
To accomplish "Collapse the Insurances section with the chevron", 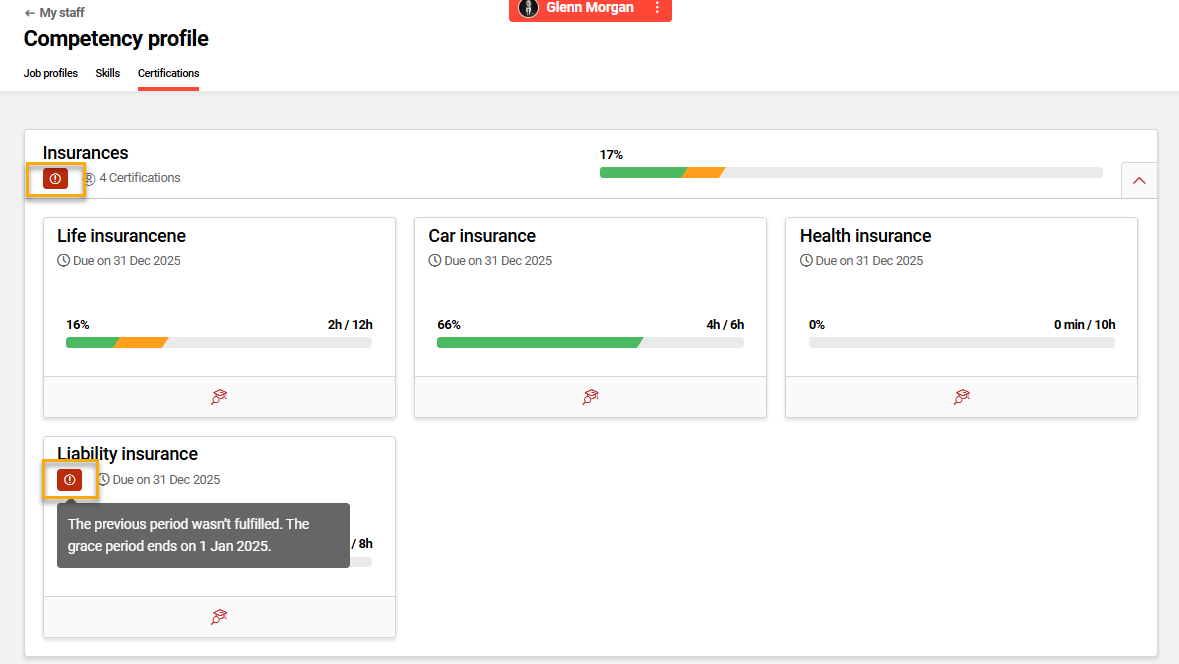I will pyautogui.click(x=1138, y=181).
